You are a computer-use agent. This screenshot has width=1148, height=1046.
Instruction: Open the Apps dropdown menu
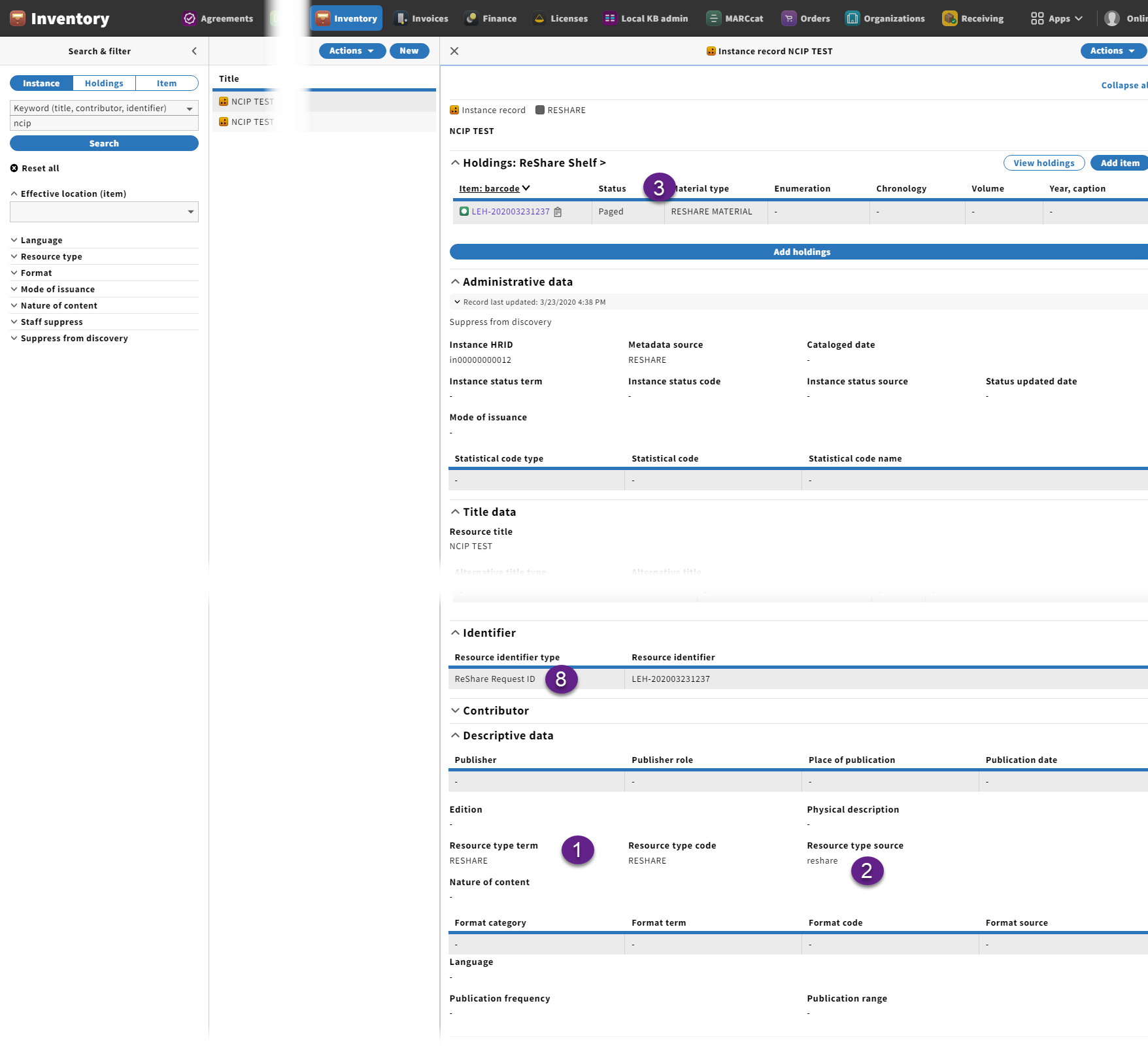tap(1056, 18)
